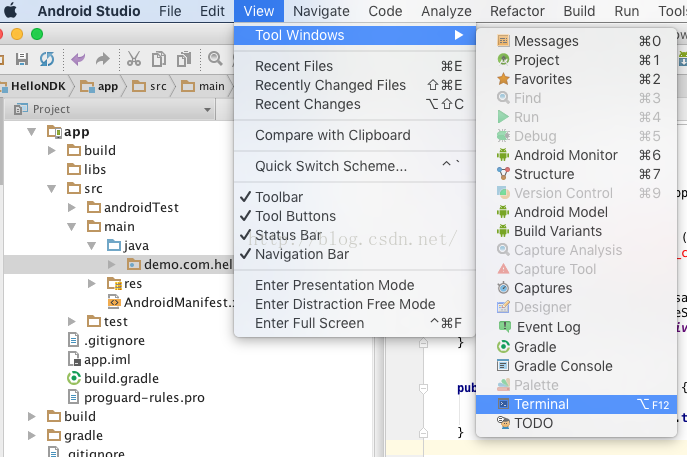Expand the androidTest folder
Viewport: 687px width, 457px height.
72,207
